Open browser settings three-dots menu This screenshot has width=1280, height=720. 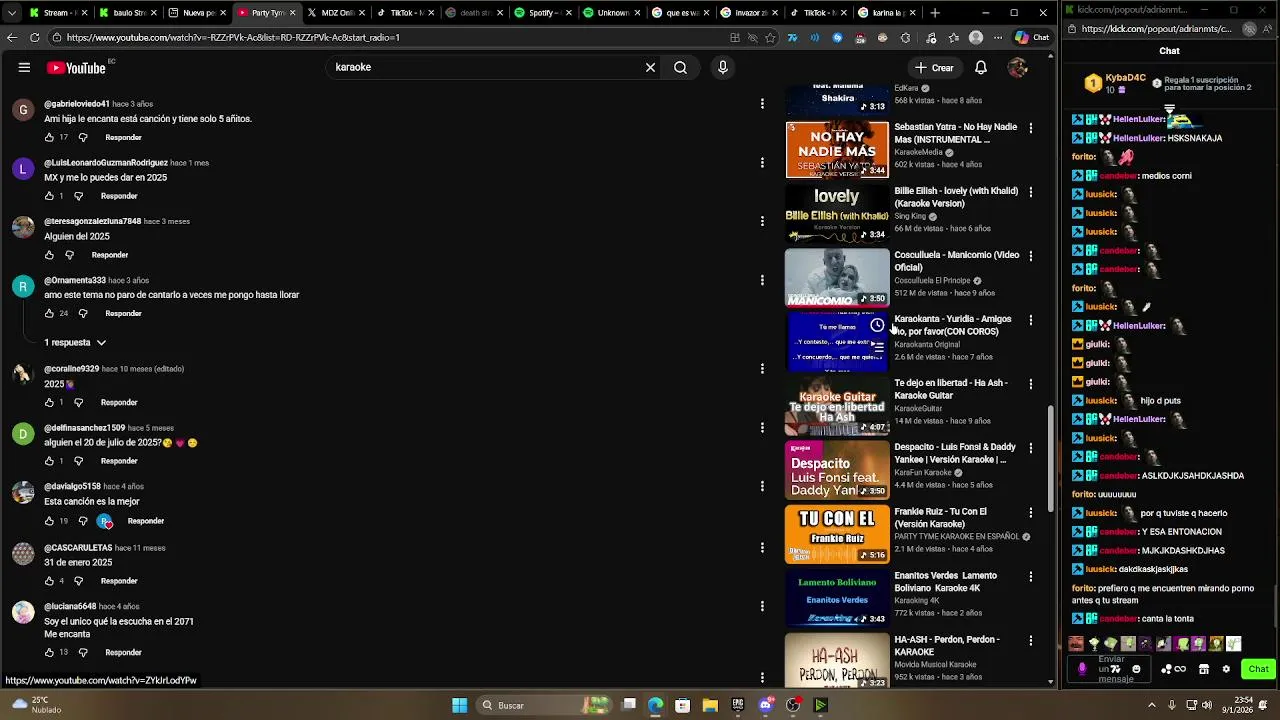coord(996,38)
